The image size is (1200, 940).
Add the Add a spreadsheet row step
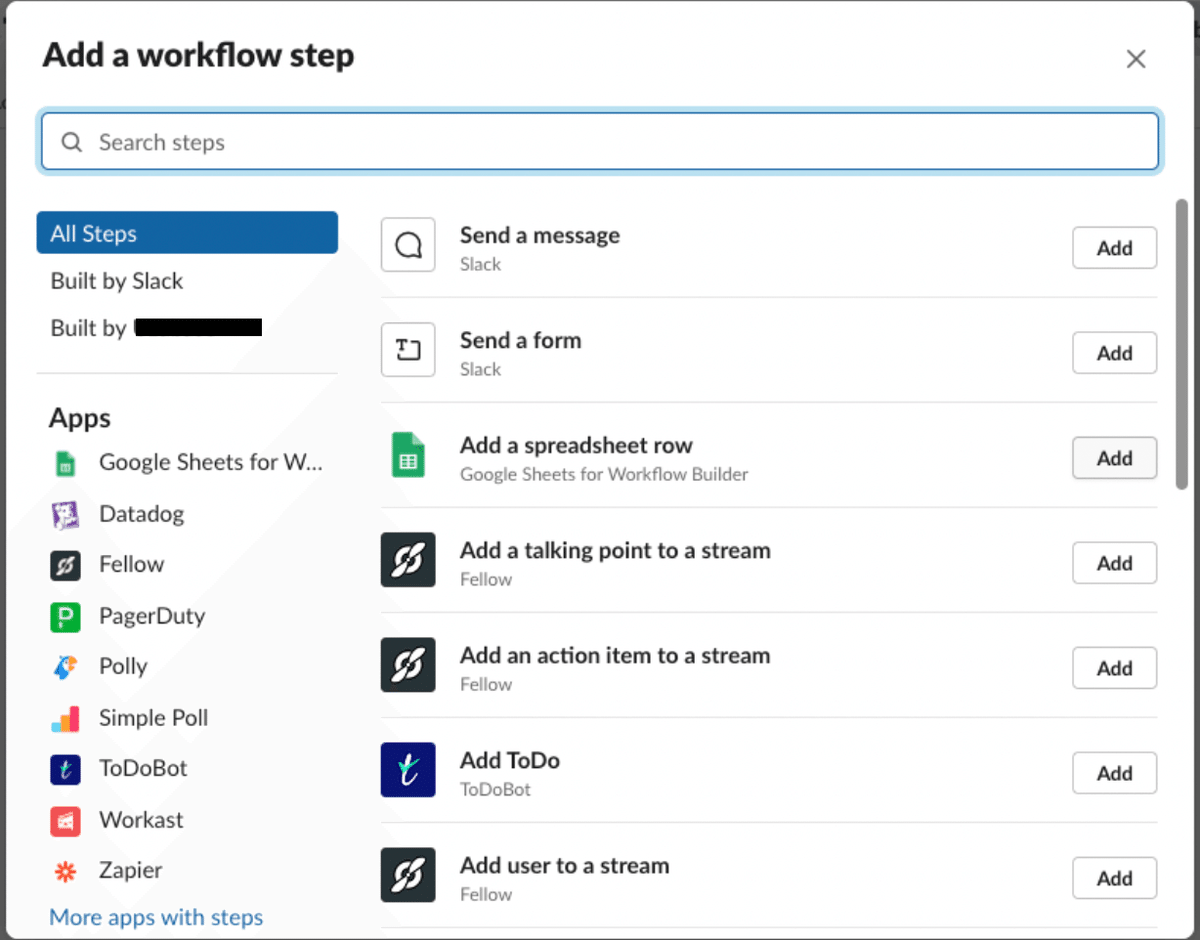click(1114, 458)
